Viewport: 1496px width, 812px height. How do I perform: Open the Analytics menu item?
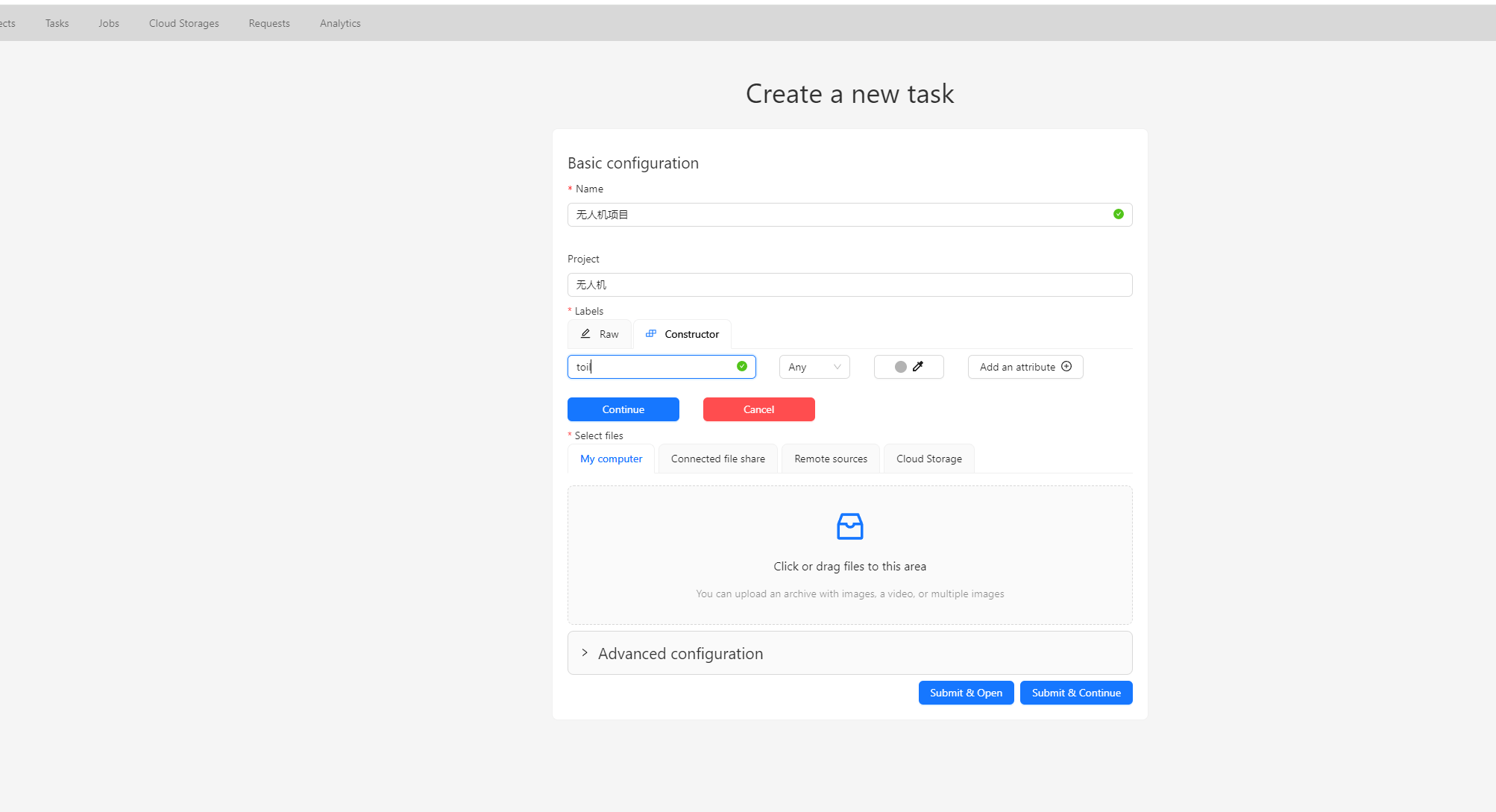340,23
